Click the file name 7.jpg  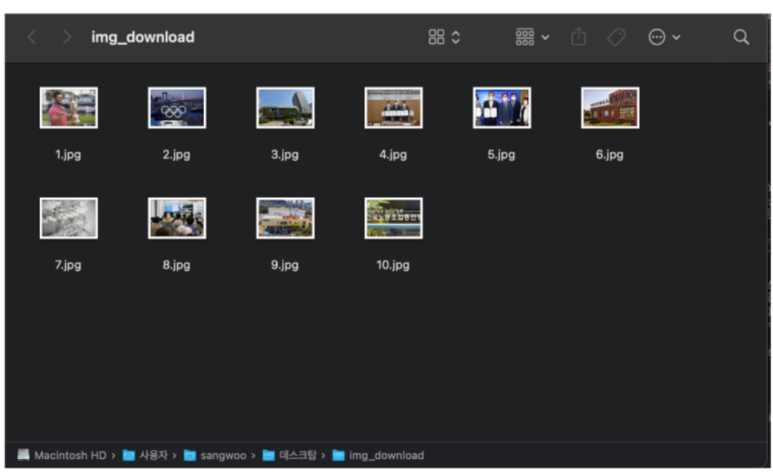(x=68, y=265)
